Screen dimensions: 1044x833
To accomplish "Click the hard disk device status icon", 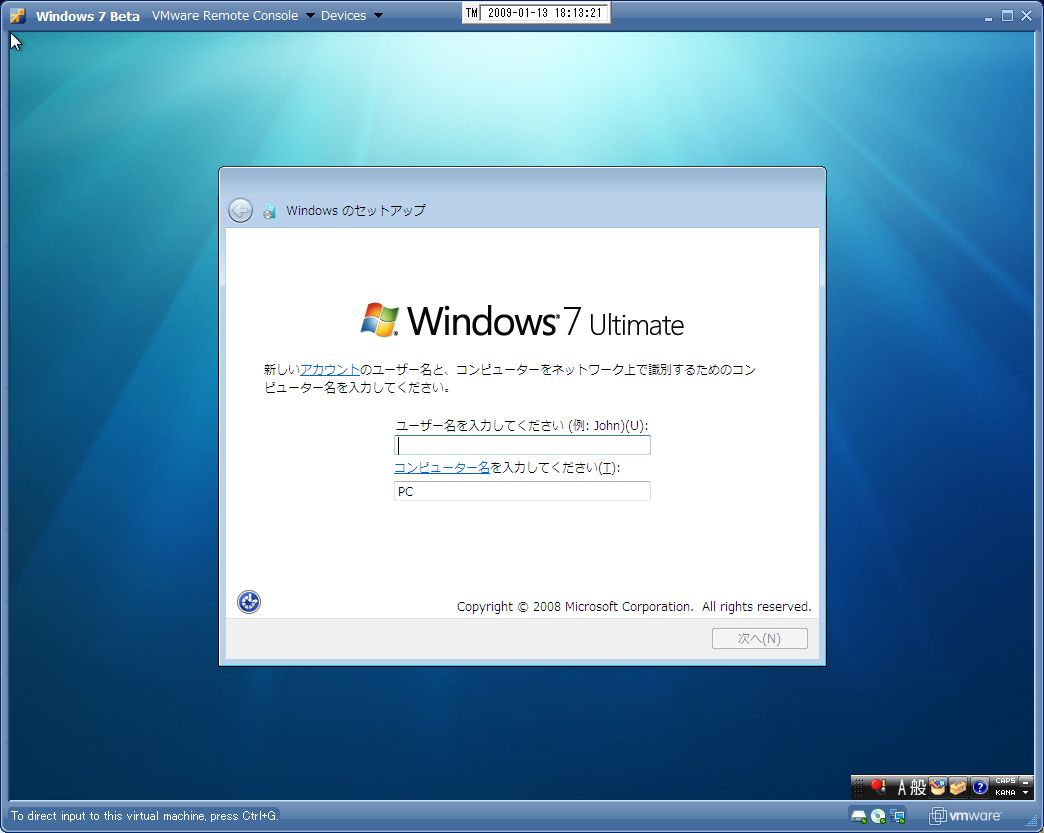I will coord(859,816).
